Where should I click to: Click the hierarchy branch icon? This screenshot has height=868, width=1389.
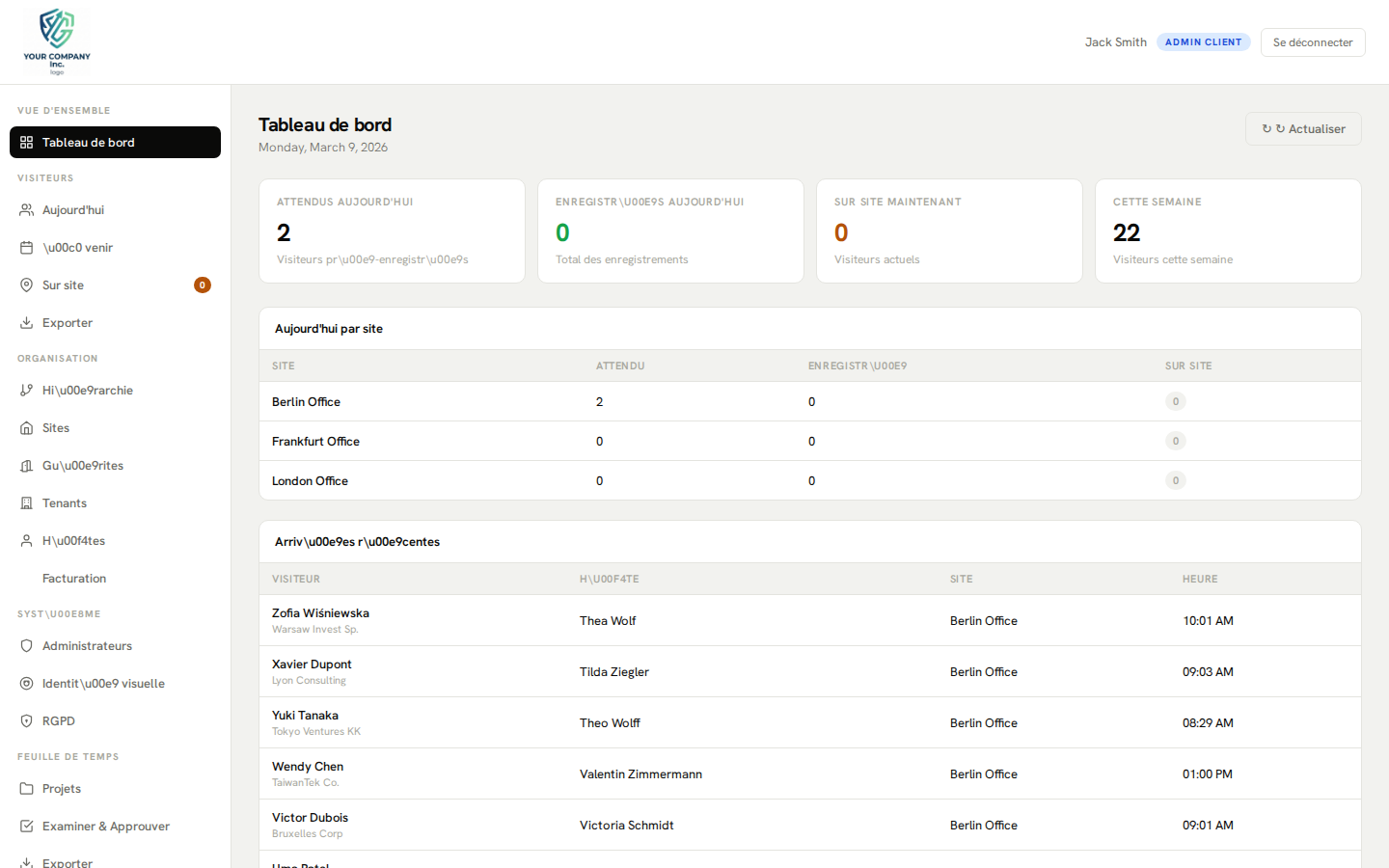click(x=27, y=391)
